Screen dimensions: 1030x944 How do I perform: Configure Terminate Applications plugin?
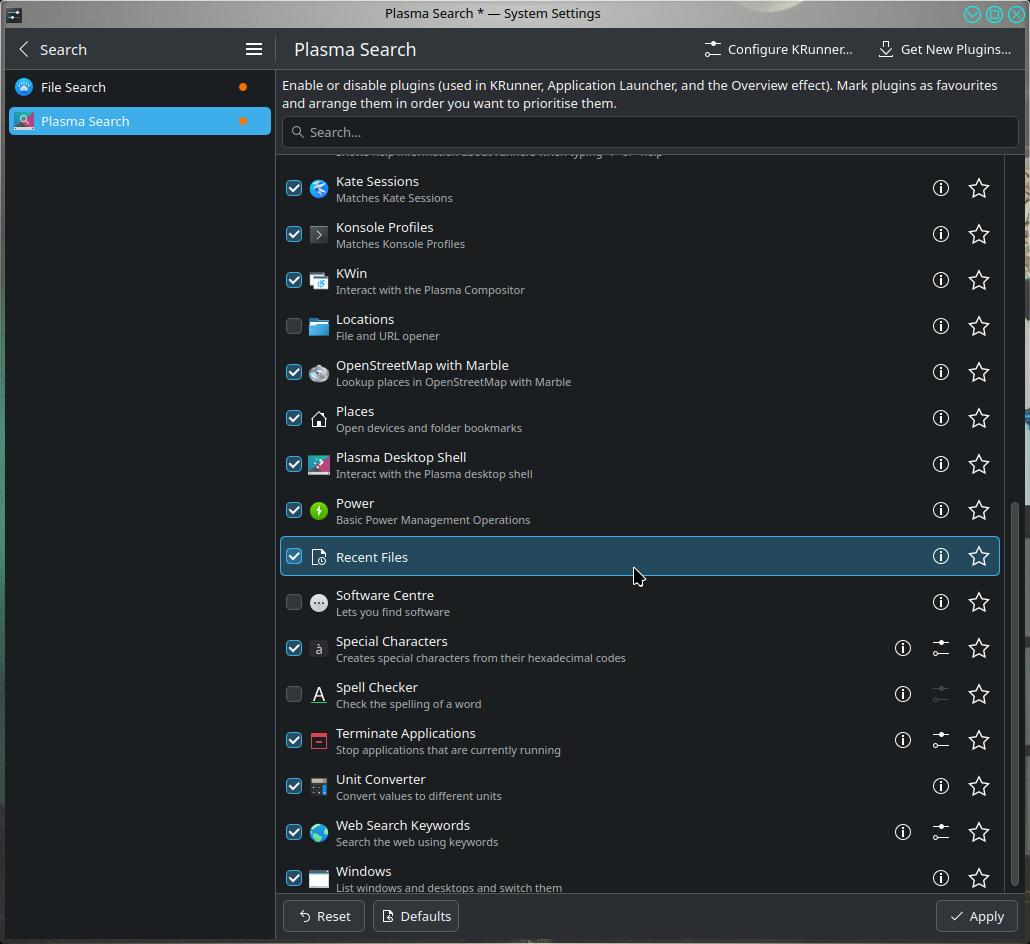click(x=941, y=740)
